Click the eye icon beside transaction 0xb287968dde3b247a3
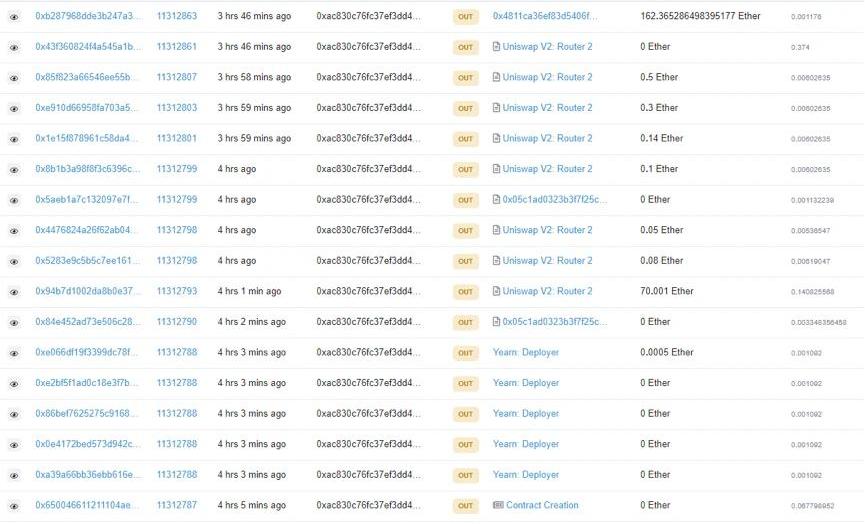The width and height of the screenshot is (865, 524). [14, 17]
